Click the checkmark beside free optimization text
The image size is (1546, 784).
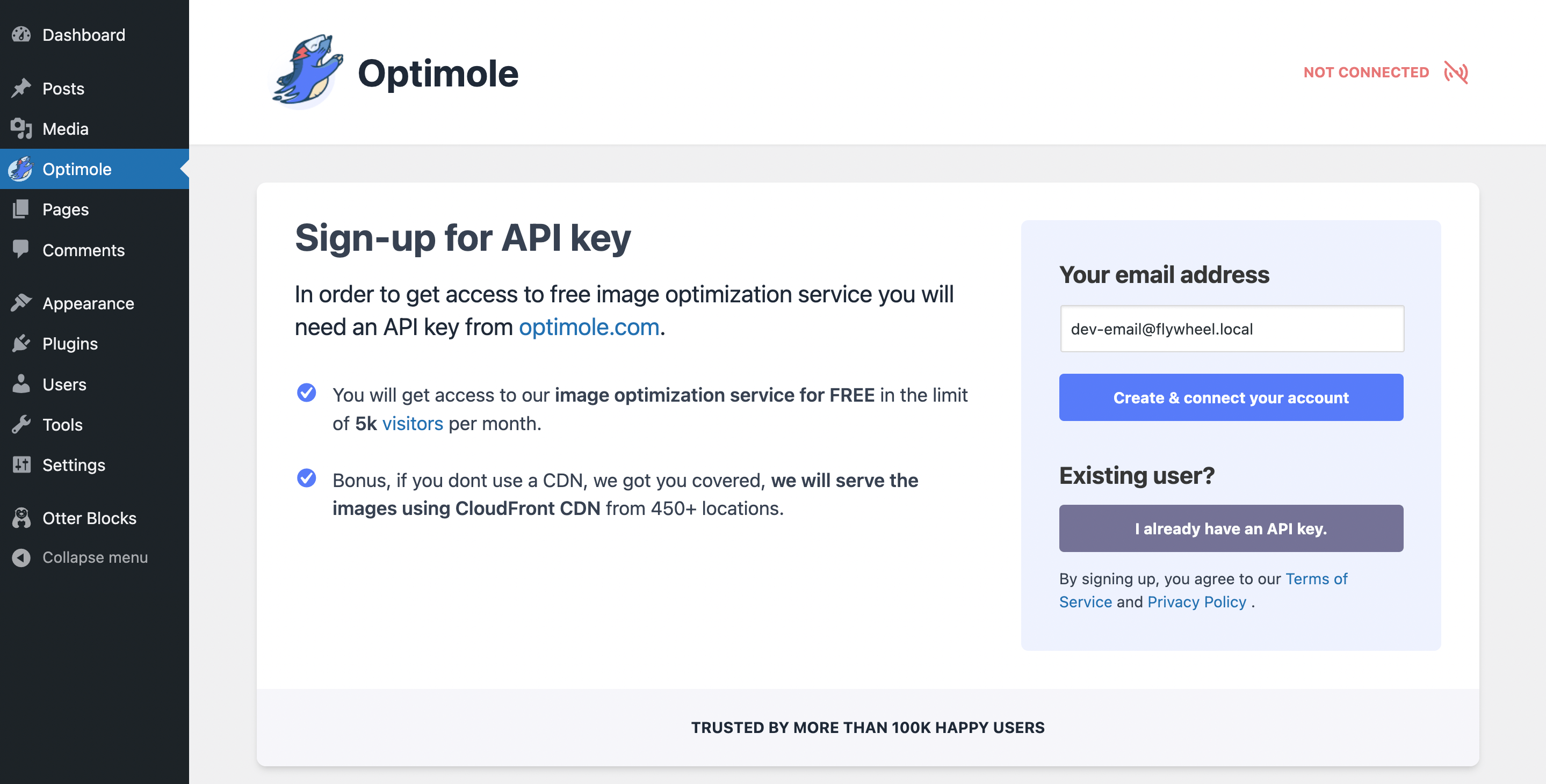pos(307,393)
